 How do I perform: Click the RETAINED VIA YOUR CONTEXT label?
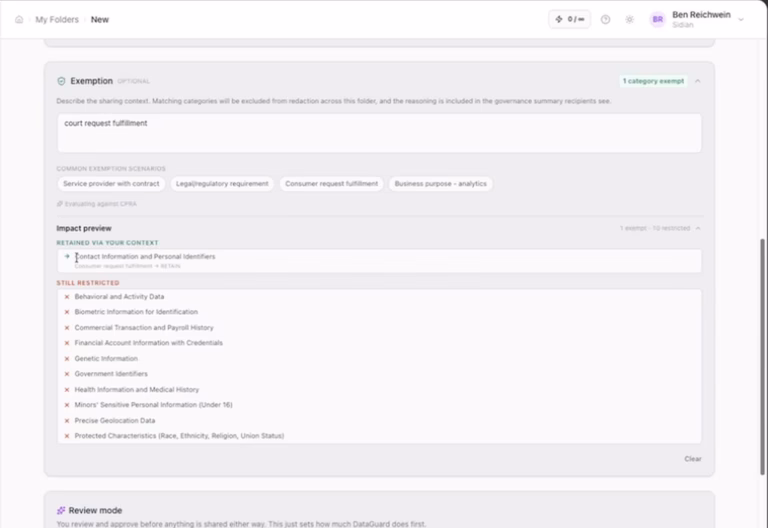coord(107,243)
